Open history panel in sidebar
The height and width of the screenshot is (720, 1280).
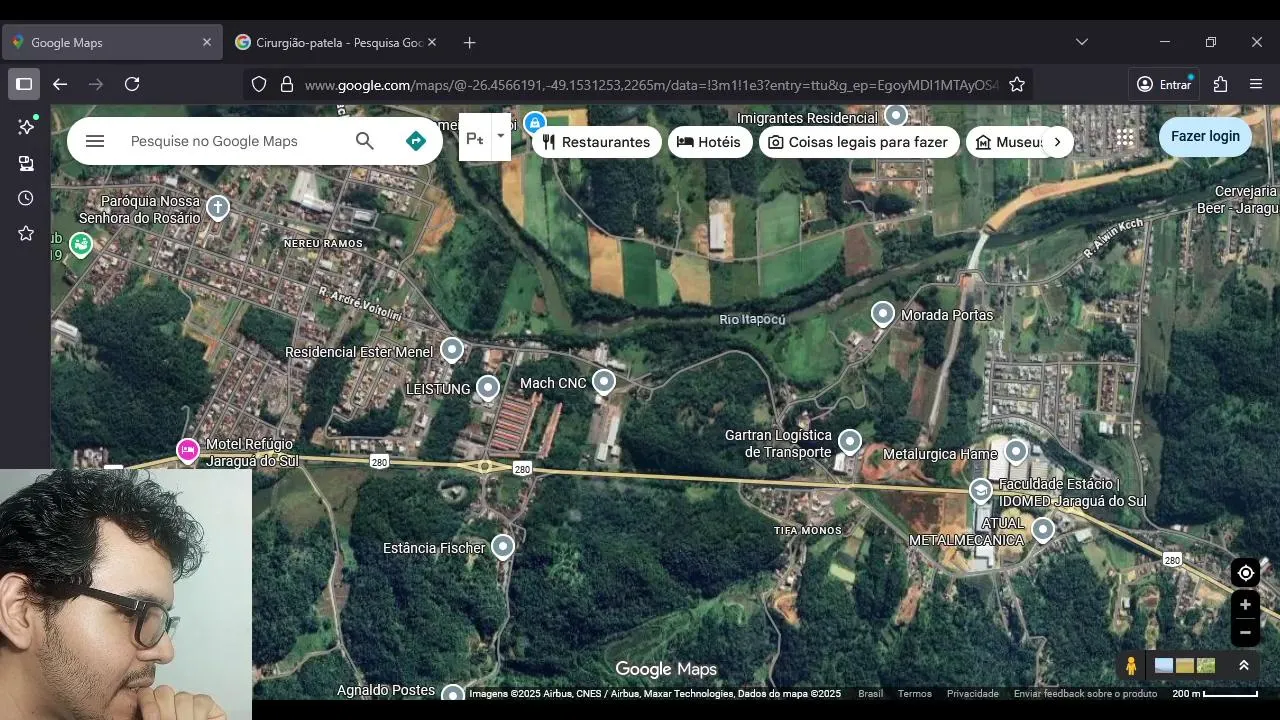(26, 198)
